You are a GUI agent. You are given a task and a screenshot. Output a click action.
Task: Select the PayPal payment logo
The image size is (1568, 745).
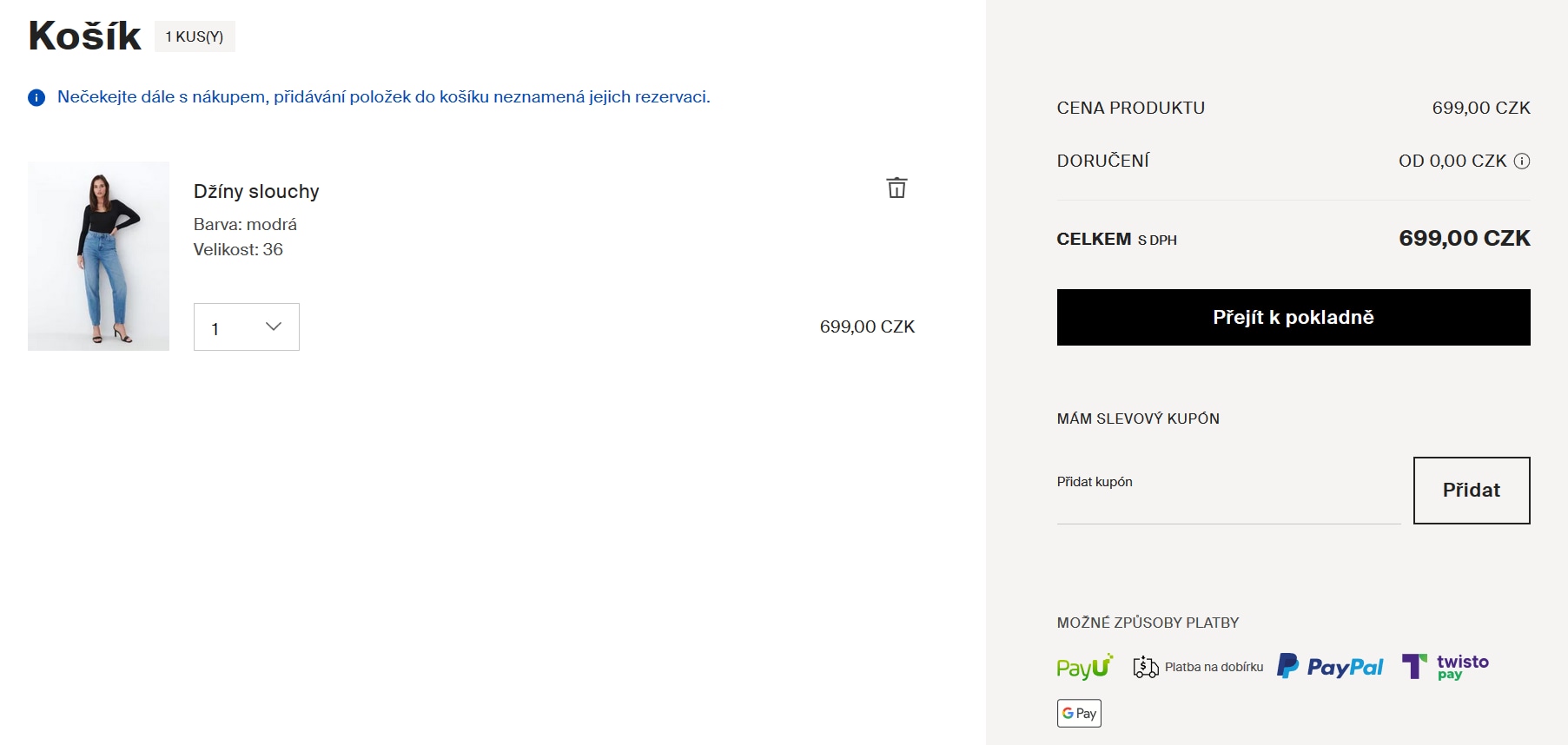(x=1329, y=666)
